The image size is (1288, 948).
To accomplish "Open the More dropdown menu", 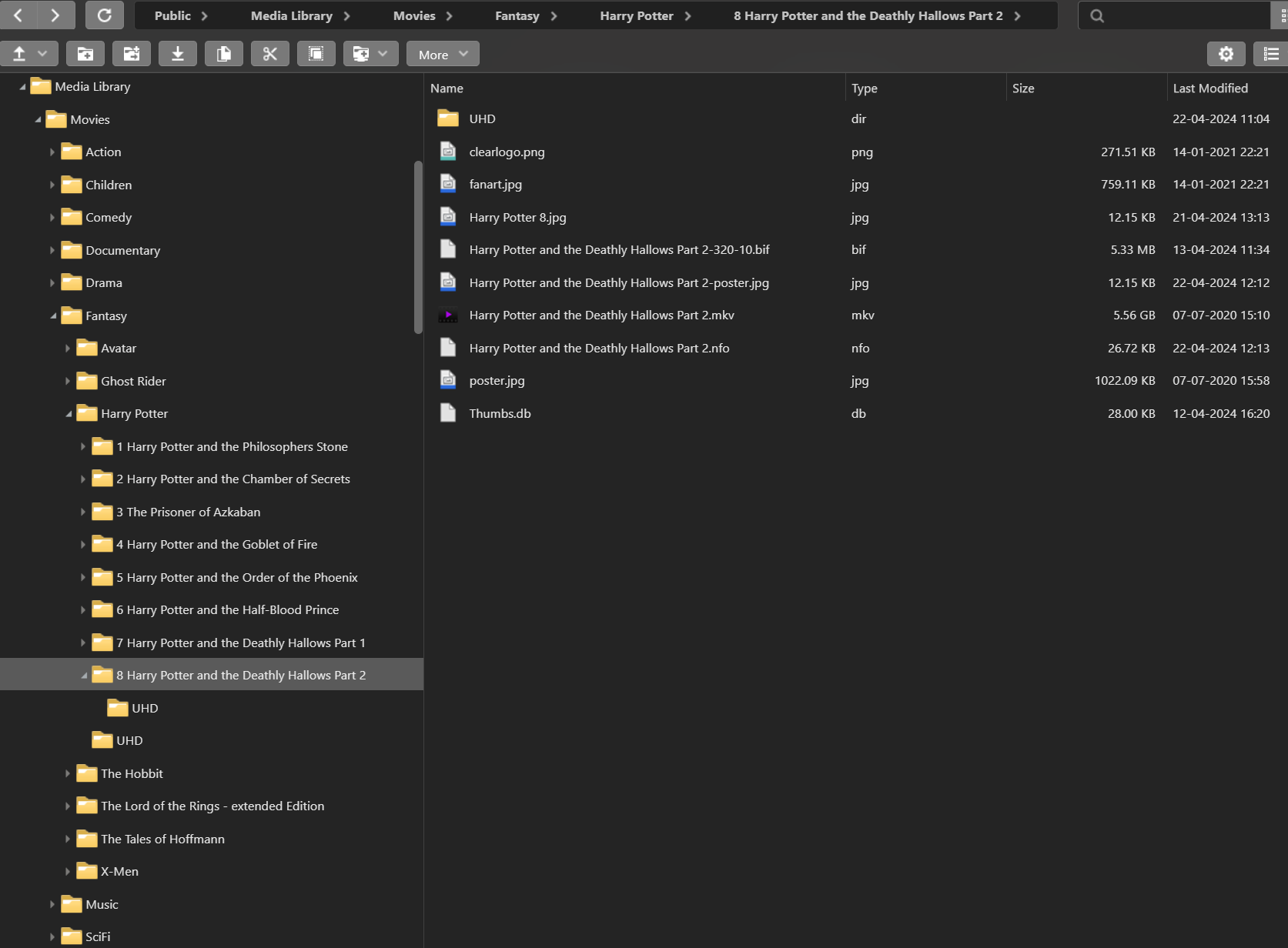I will pyautogui.click(x=443, y=54).
